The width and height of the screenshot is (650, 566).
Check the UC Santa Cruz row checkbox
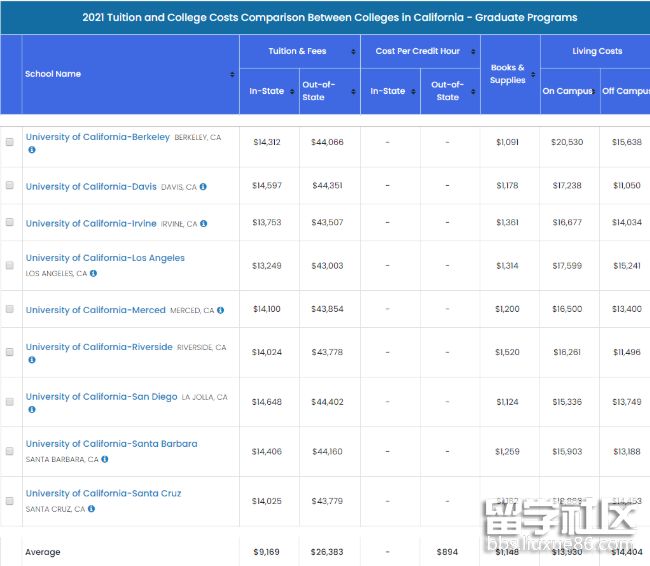pos(10,501)
